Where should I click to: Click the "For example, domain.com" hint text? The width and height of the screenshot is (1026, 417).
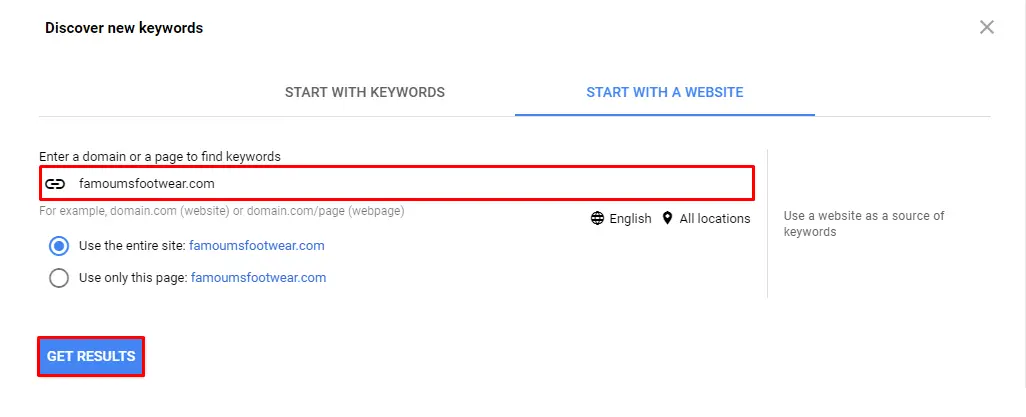[x=222, y=211]
